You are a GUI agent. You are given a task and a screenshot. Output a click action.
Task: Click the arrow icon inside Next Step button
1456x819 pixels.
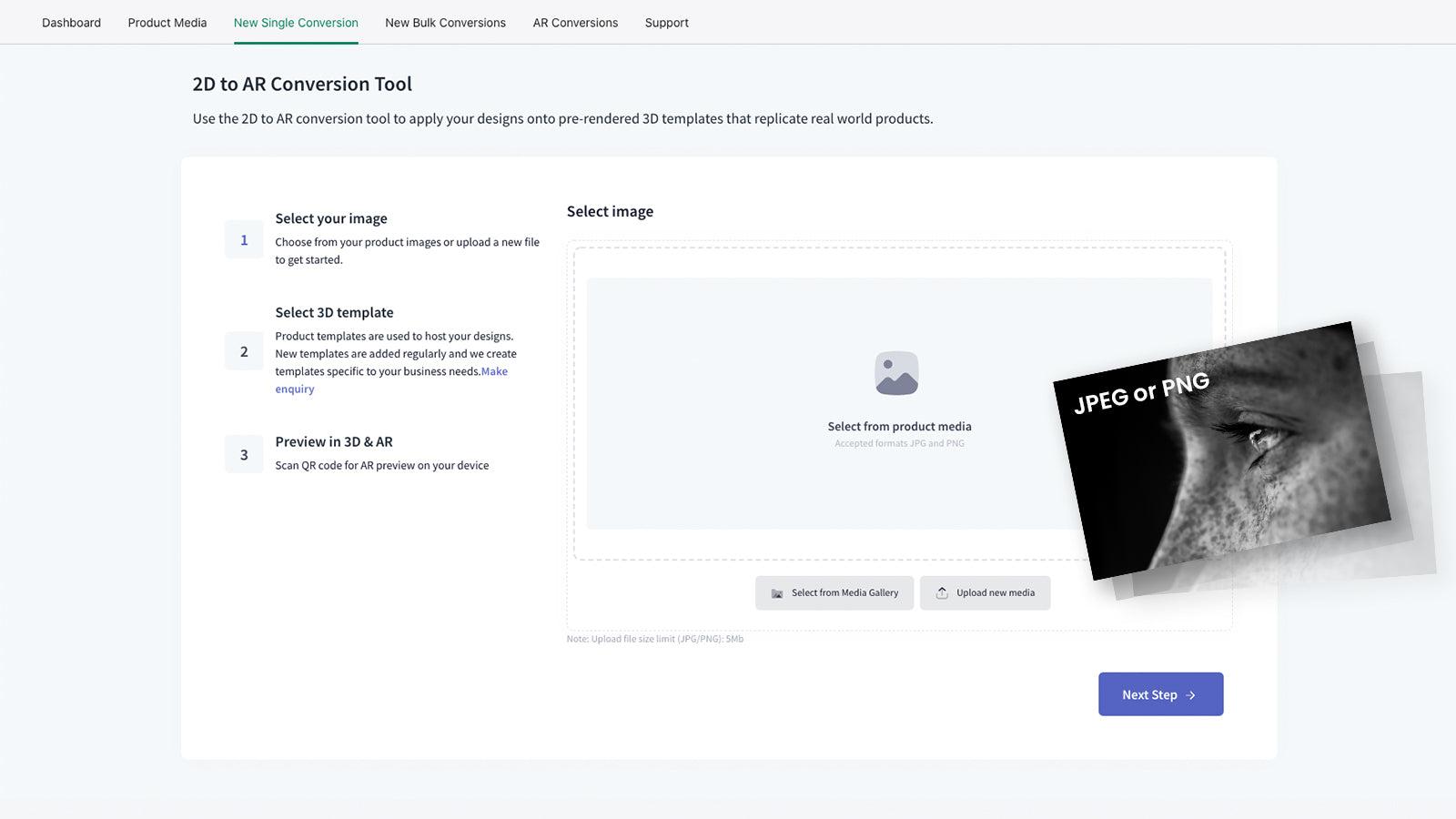(1189, 694)
